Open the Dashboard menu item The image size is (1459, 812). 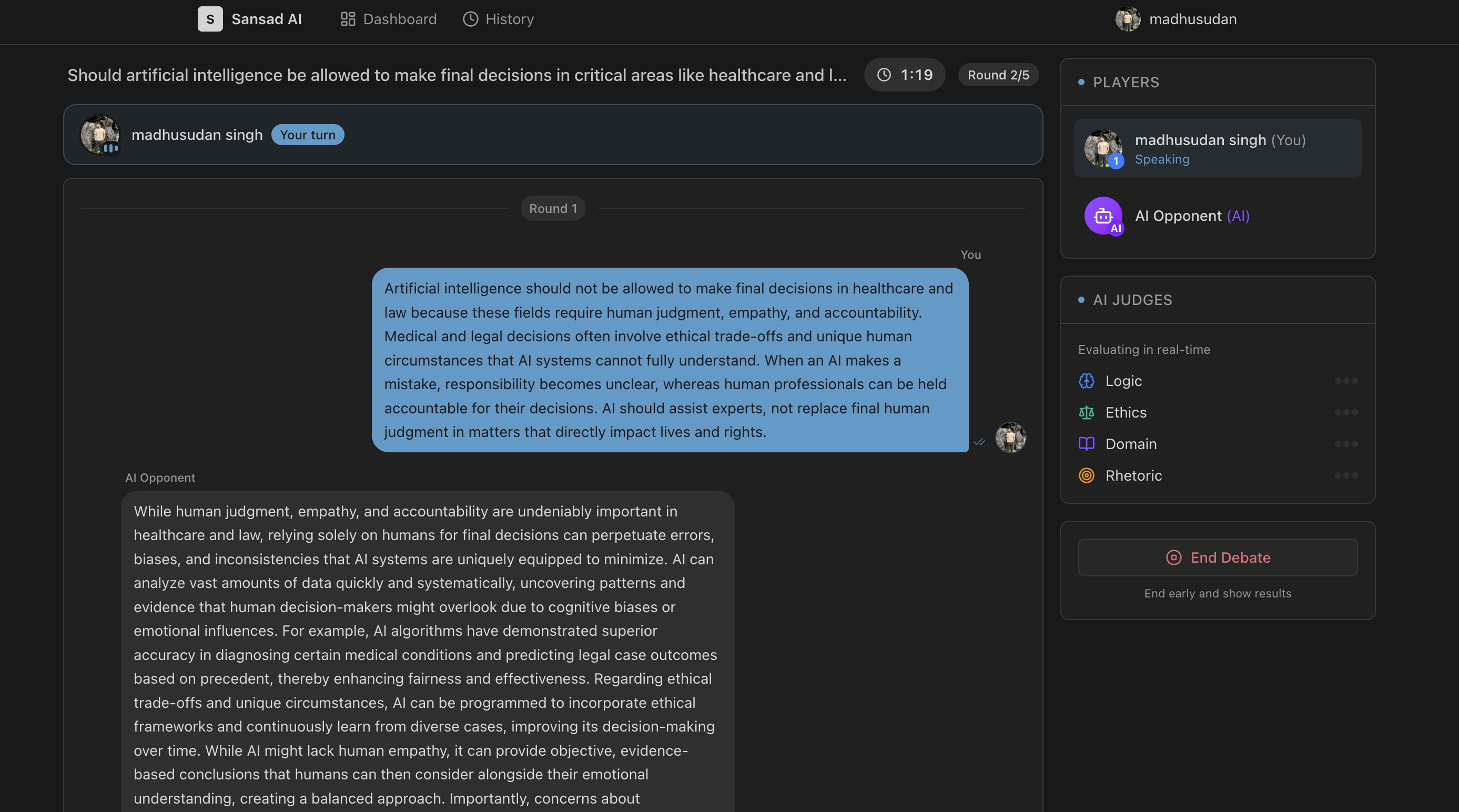(389, 19)
